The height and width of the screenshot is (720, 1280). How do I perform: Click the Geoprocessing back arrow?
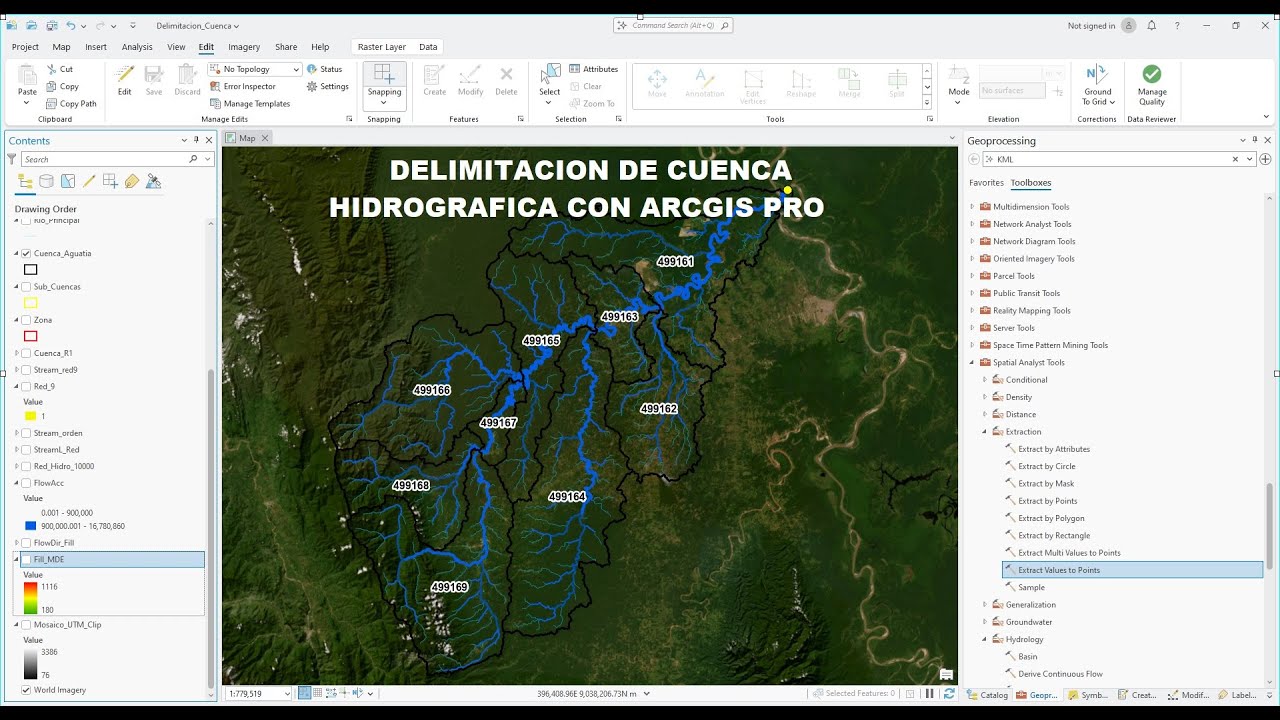coord(975,159)
